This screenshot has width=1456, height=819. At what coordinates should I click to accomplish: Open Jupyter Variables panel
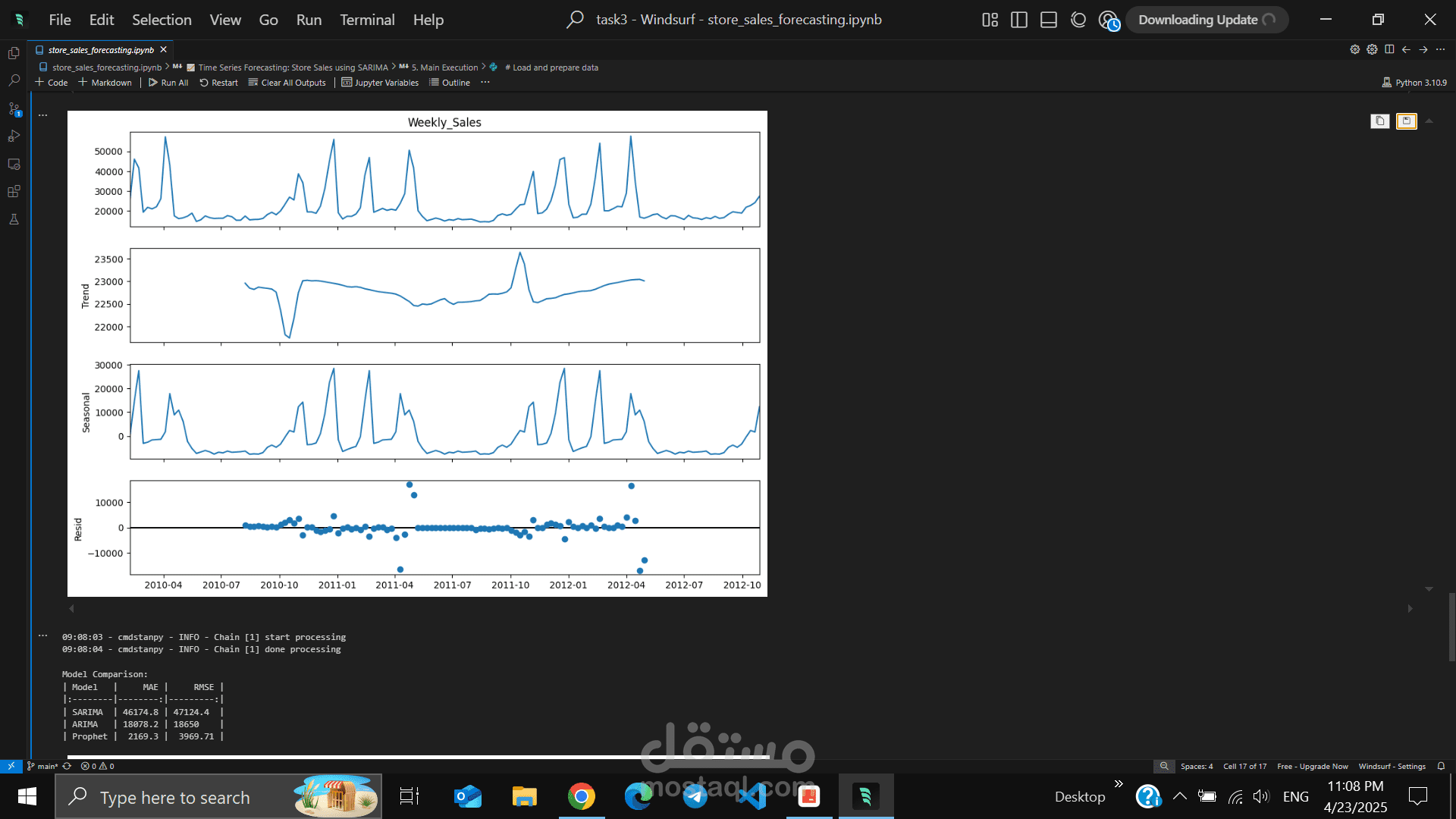[380, 83]
